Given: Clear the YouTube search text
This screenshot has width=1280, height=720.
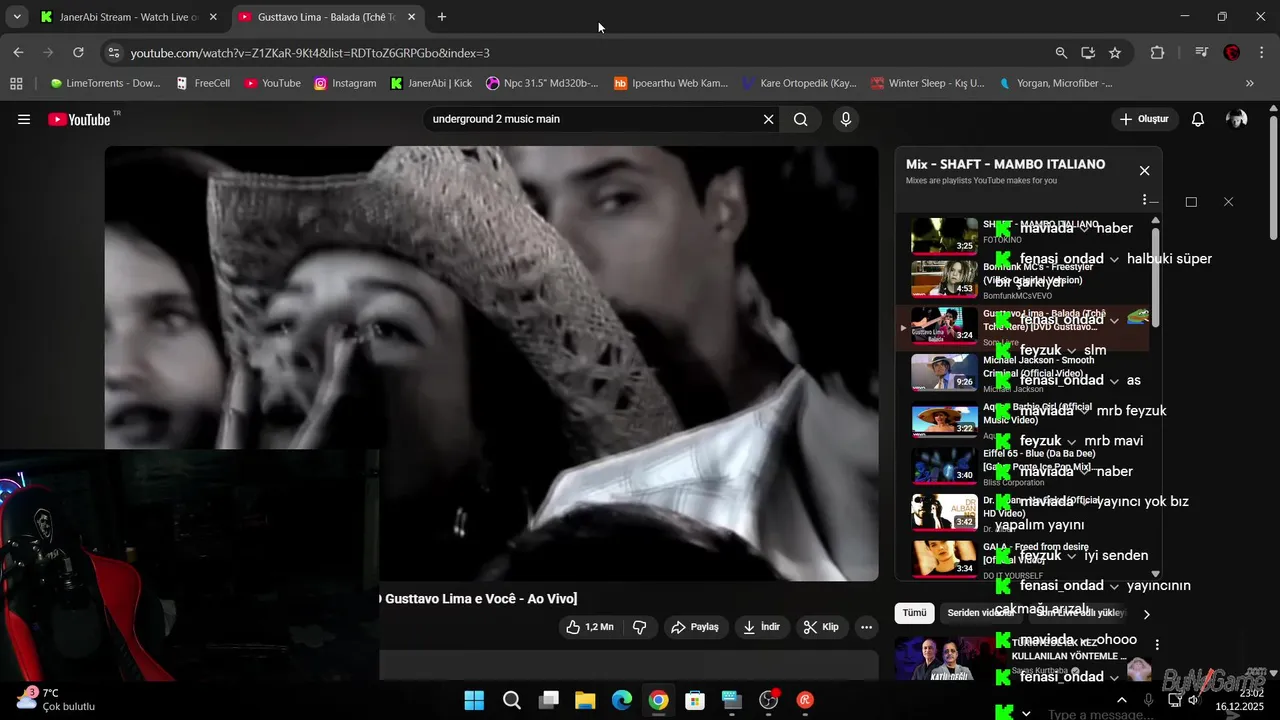Looking at the screenshot, I should point(768,119).
